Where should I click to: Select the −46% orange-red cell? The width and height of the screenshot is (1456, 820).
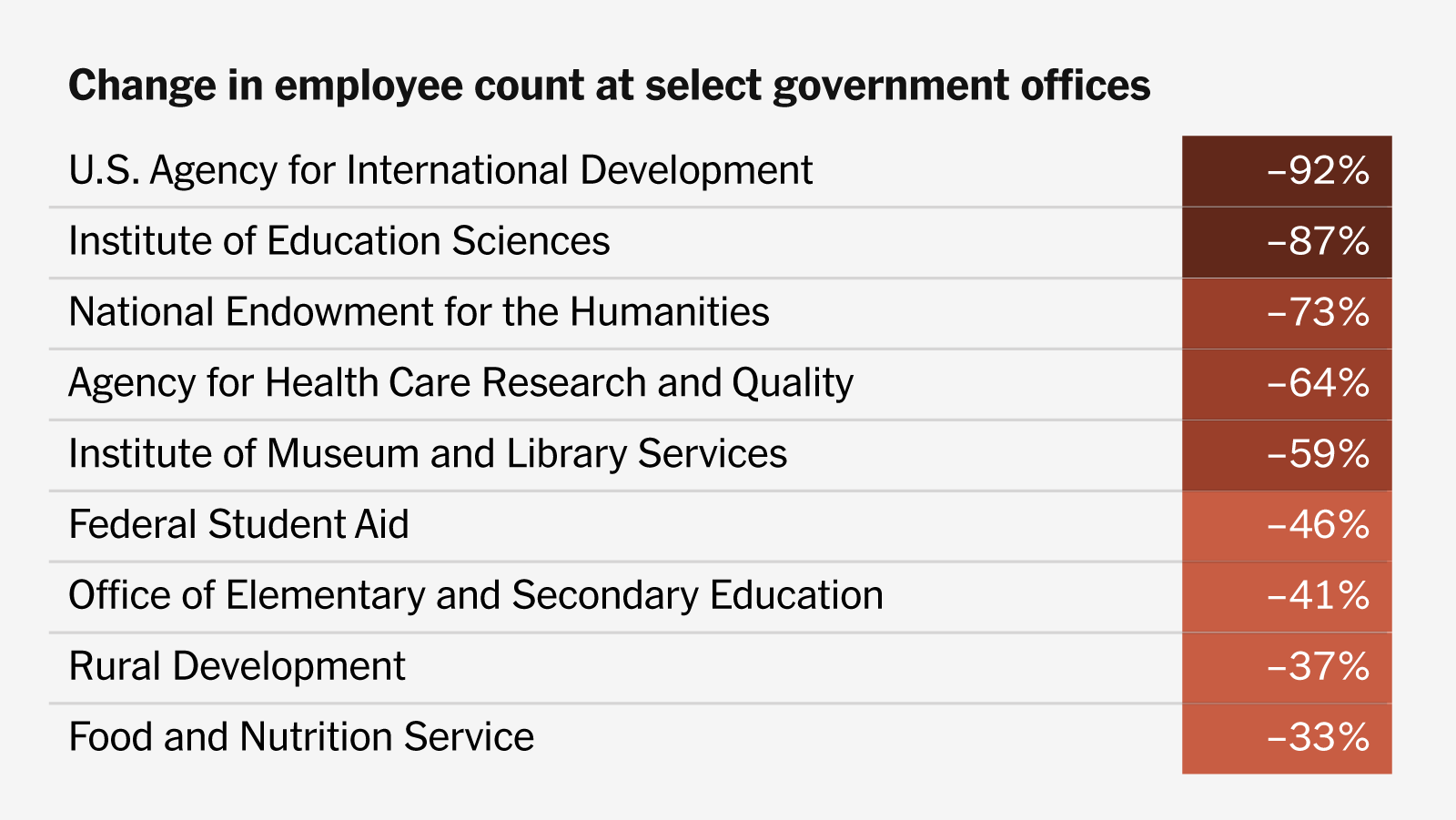click(x=1287, y=526)
